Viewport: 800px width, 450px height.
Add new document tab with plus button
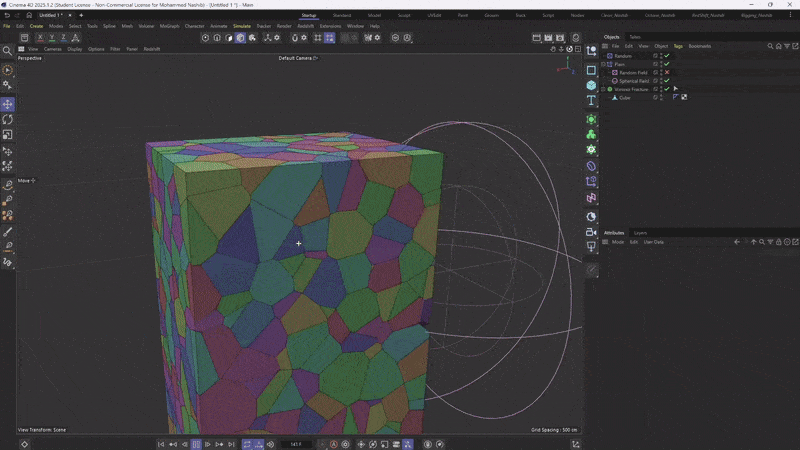click(x=81, y=15)
